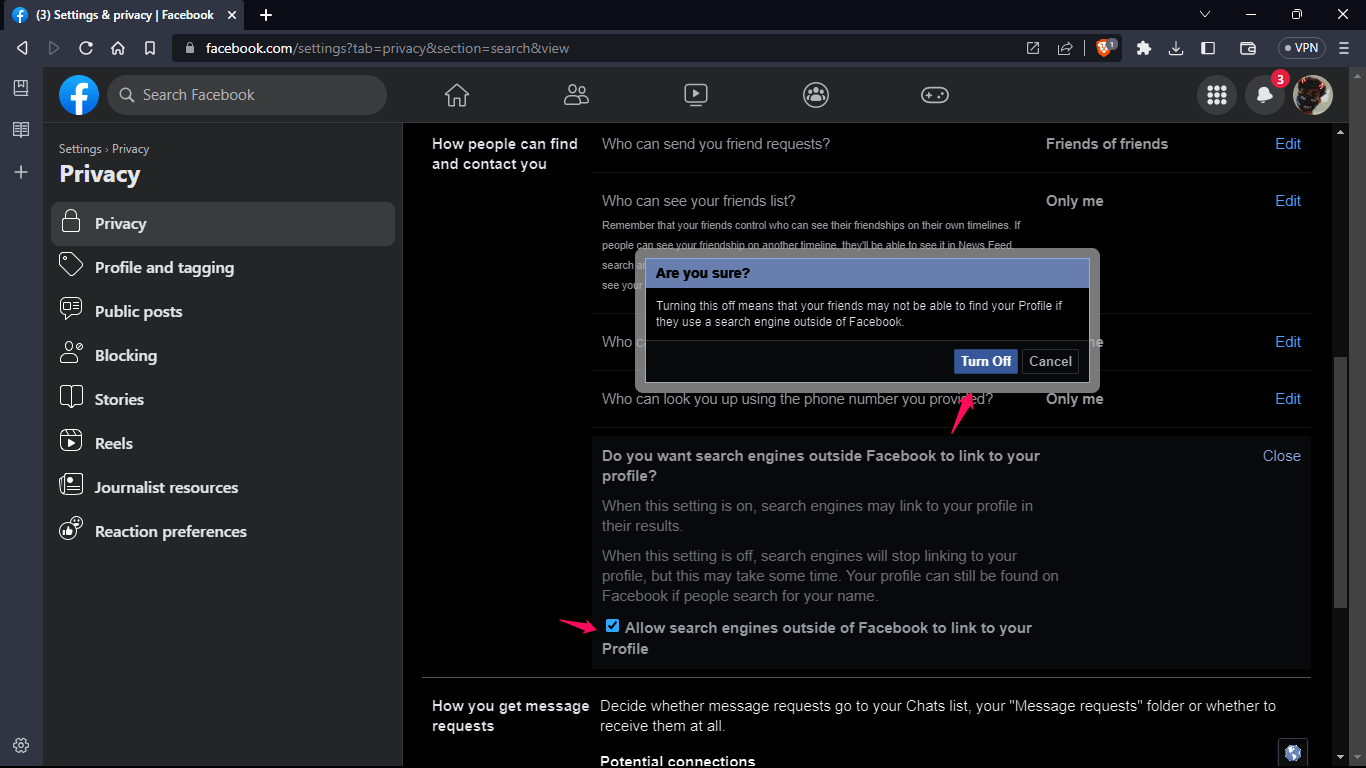Viewport: 1366px width, 768px height.
Task: Click the sidebar add plus icon
Action: (x=21, y=172)
